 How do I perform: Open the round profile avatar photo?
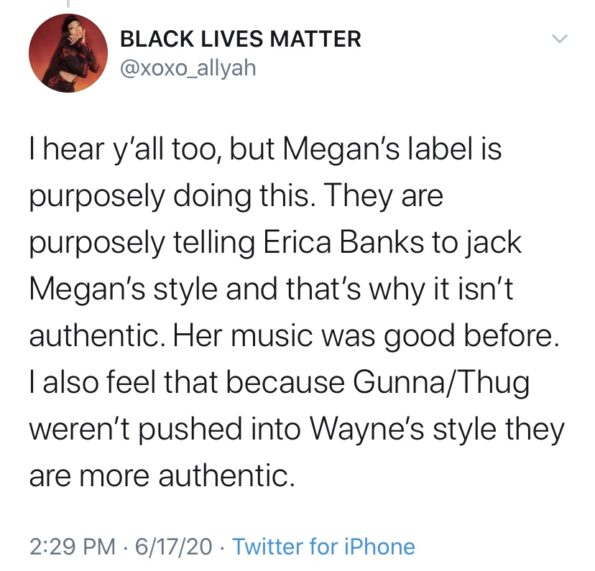[68, 53]
